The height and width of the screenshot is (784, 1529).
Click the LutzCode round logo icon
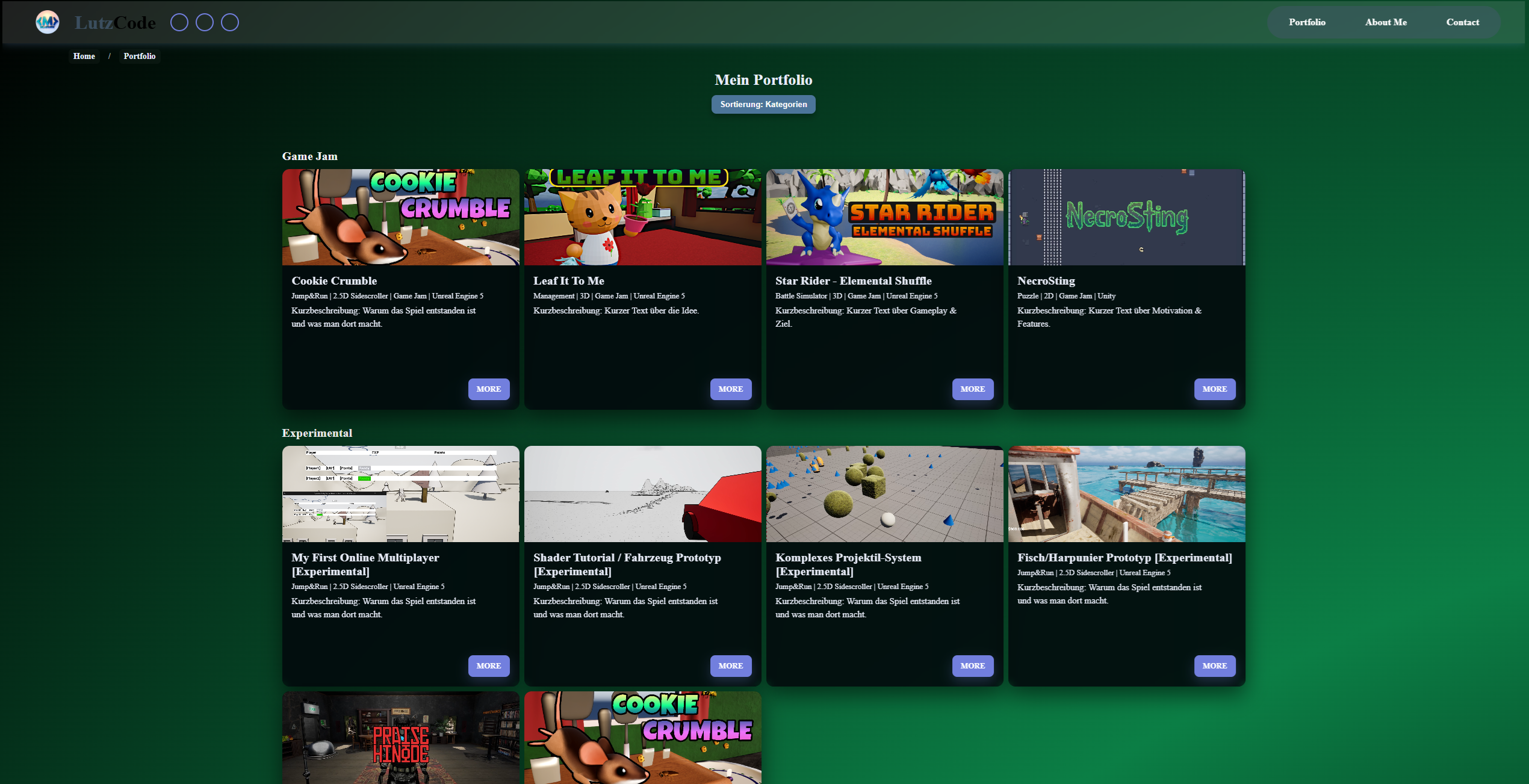tap(48, 22)
